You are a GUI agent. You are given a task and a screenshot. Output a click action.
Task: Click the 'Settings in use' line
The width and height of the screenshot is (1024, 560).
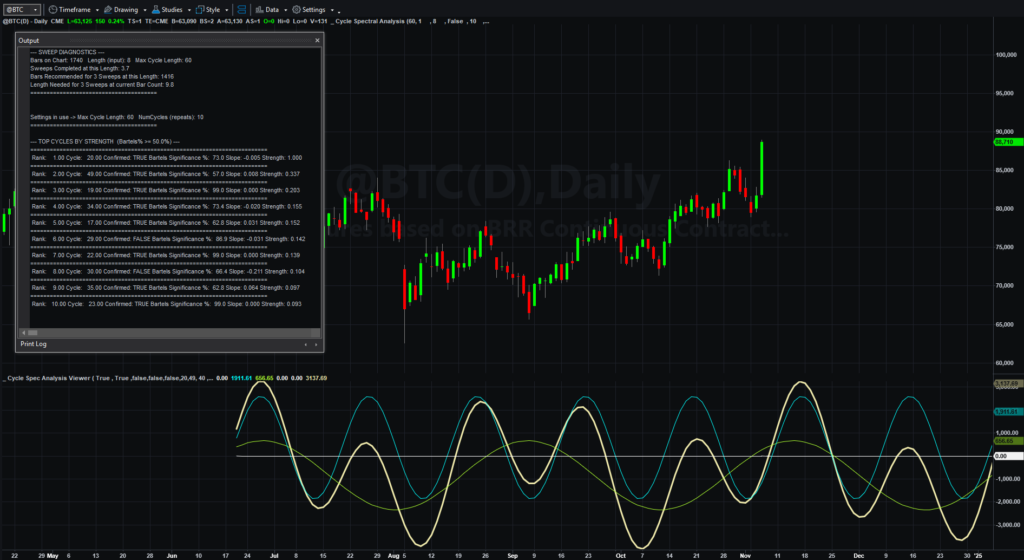point(117,117)
